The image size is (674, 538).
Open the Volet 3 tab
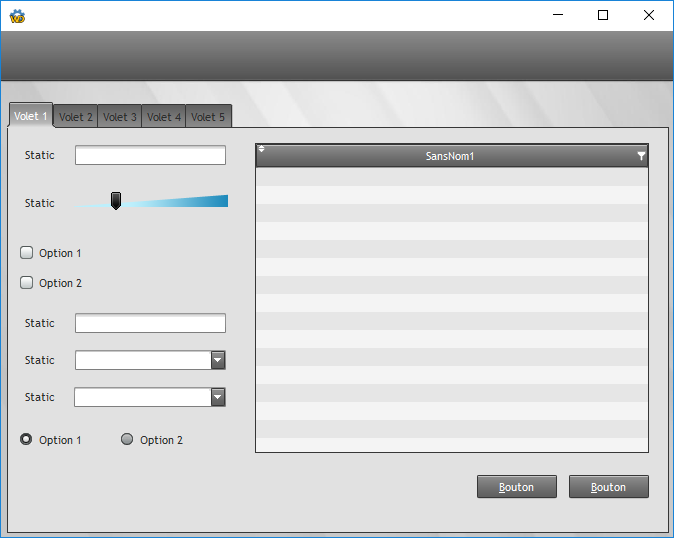120,117
